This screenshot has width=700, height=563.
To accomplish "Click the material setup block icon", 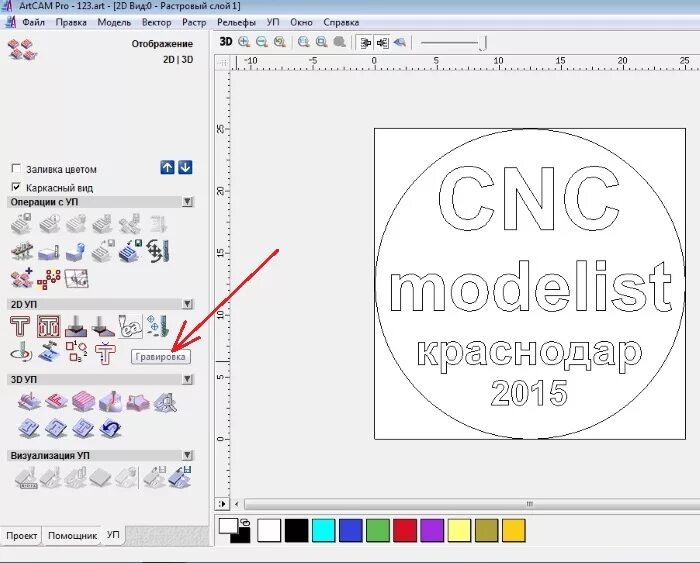I will [x=49, y=253].
